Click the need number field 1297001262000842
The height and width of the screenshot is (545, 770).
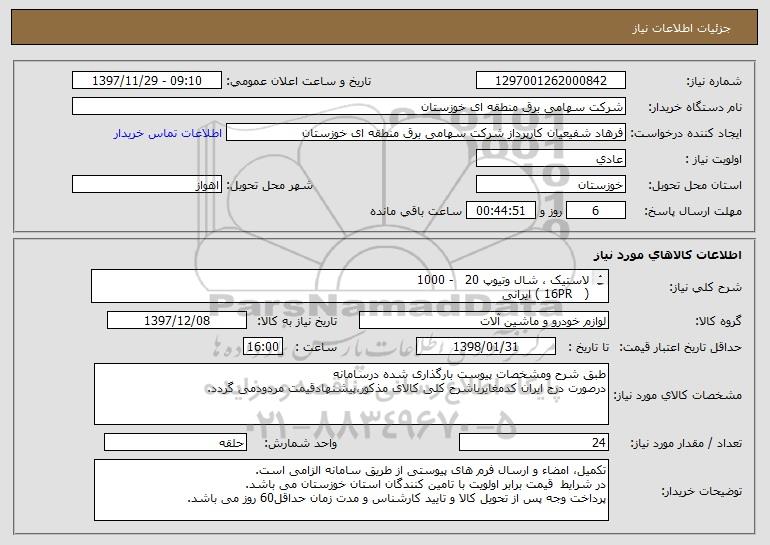(551, 80)
